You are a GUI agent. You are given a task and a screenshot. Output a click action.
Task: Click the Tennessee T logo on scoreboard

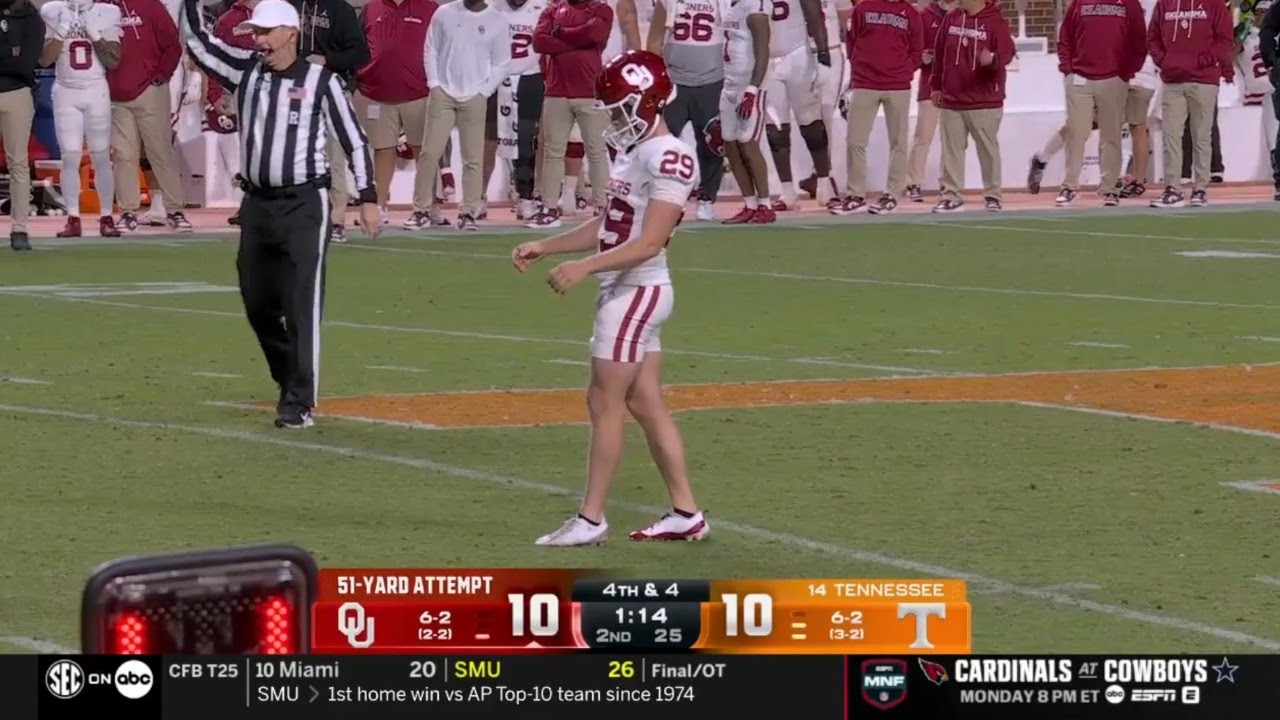pyautogui.click(x=921, y=625)
